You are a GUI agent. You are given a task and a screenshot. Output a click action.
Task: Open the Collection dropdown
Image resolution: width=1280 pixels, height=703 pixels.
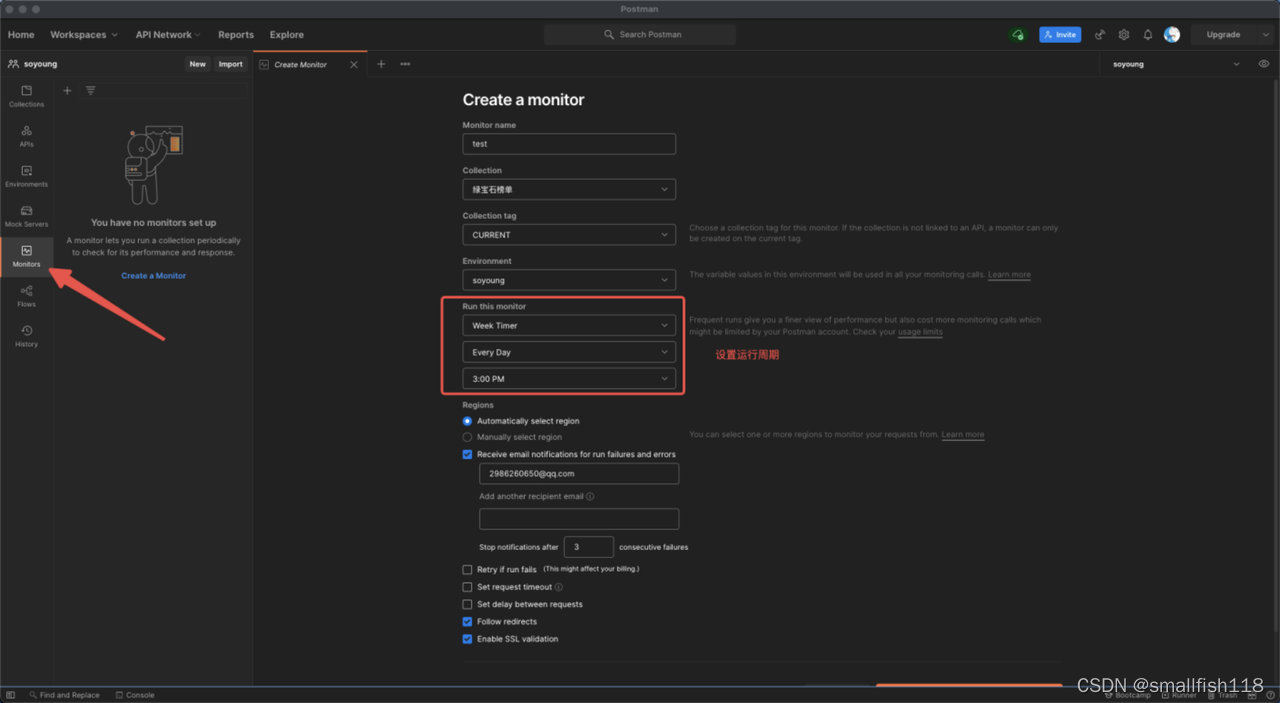pyautogui.click(x=569, y=189)
